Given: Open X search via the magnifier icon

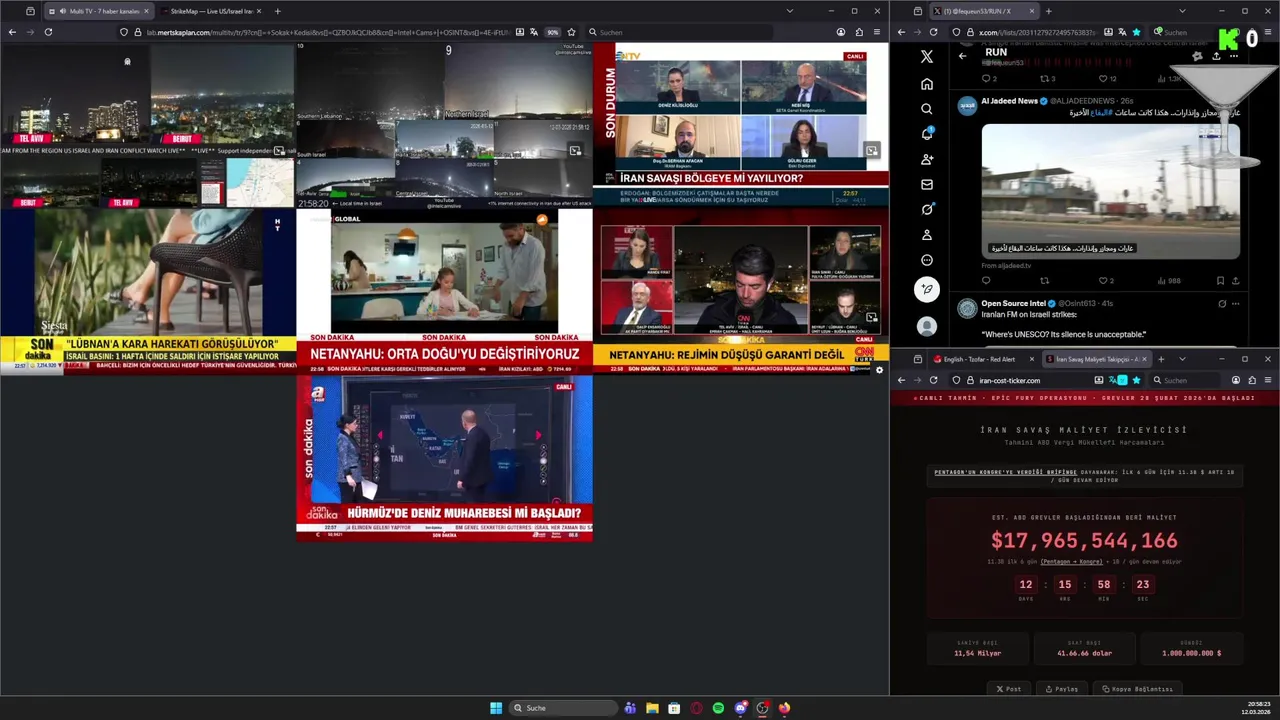Looking at the screenshot, I should [x=927, y=109].
